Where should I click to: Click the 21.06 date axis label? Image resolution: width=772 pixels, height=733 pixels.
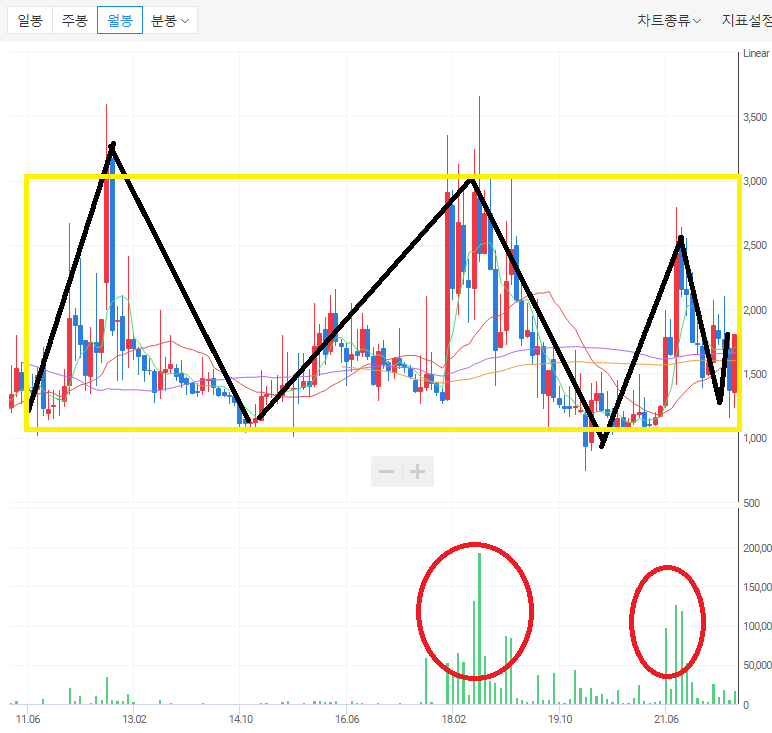coord(666,719)
